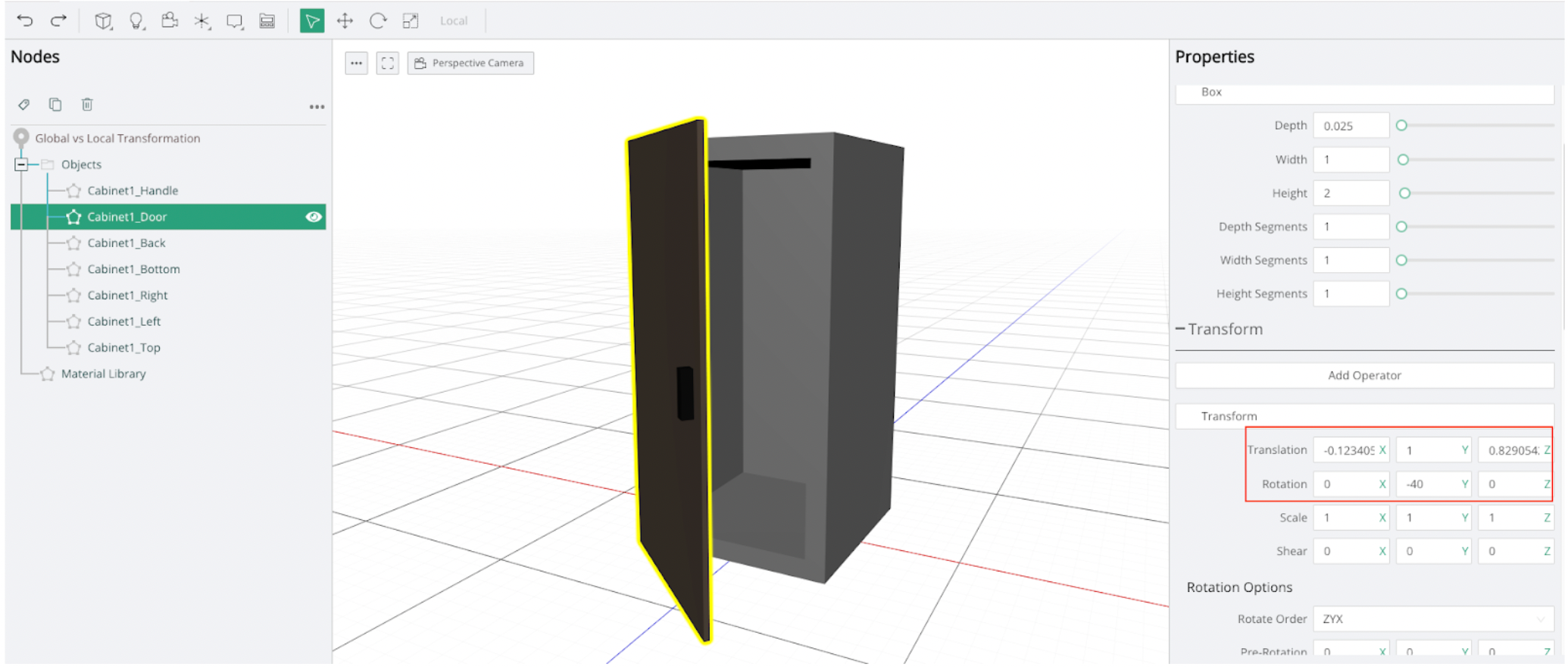
Task: Toggle viewport fullscreen frame button
Action: click(388, 63)
